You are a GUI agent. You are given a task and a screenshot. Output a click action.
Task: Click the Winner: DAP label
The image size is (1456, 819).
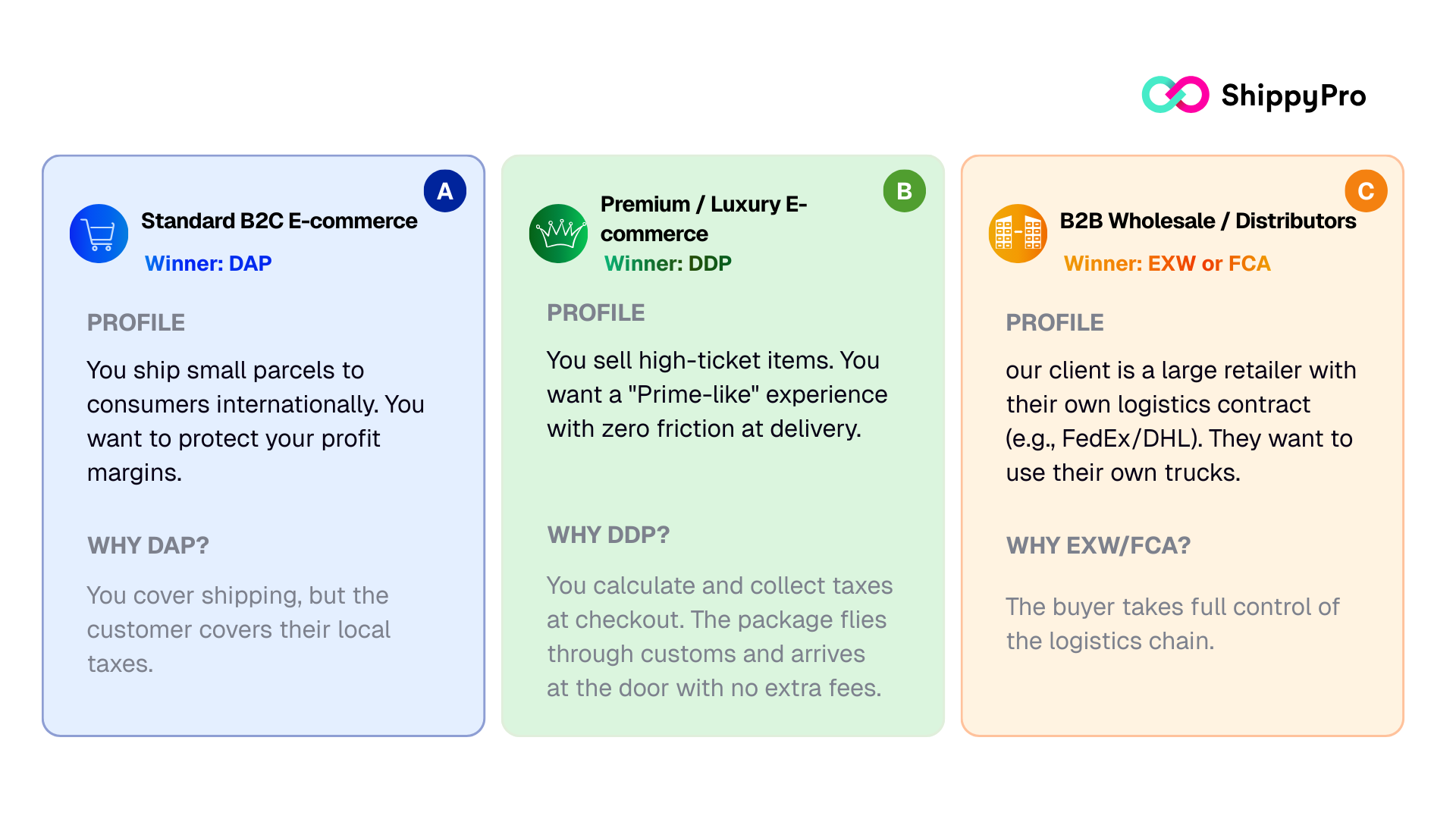click(x=208, y=263)
